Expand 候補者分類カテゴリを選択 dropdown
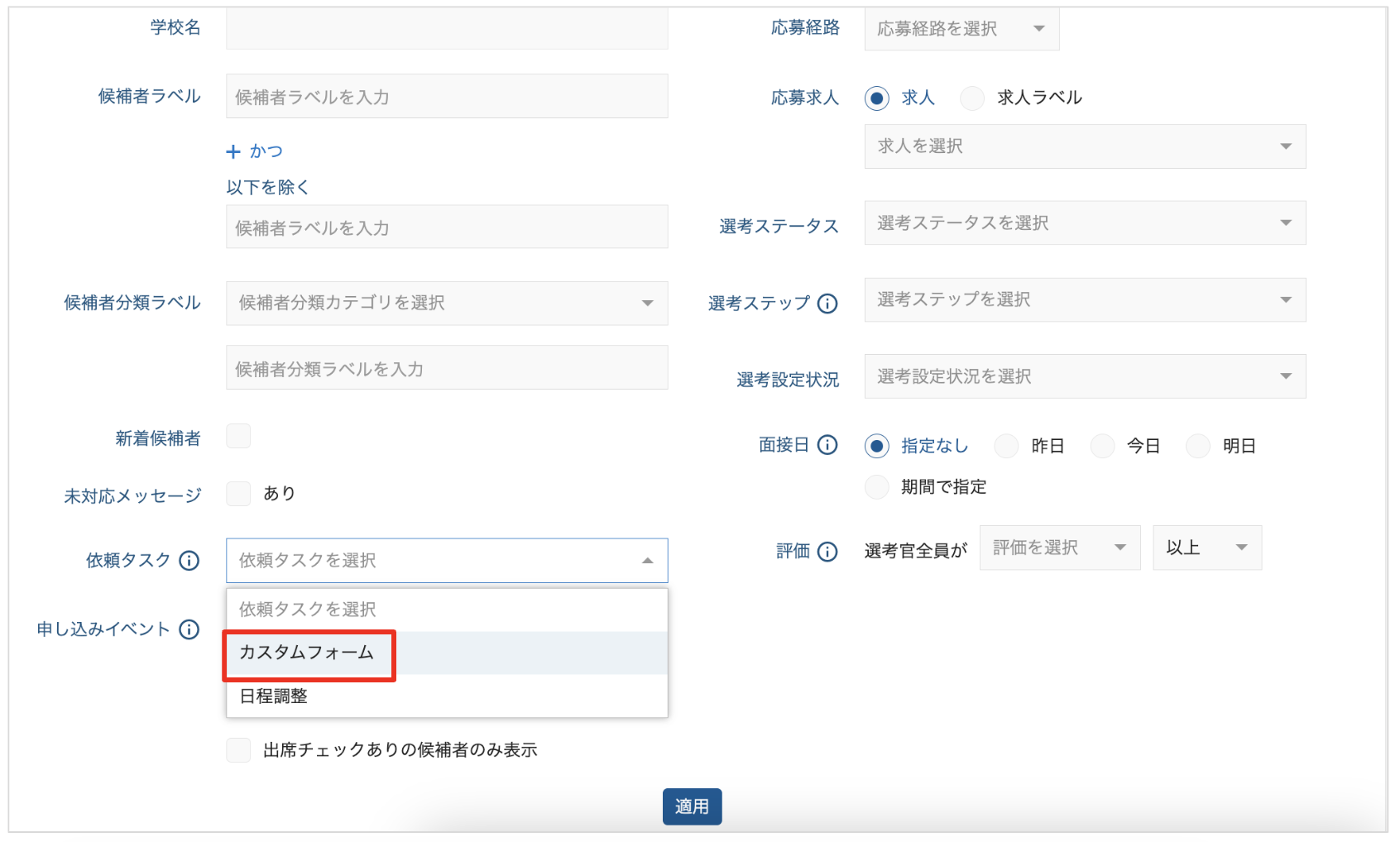The image size is (1400, 842). tap(447, 304)
